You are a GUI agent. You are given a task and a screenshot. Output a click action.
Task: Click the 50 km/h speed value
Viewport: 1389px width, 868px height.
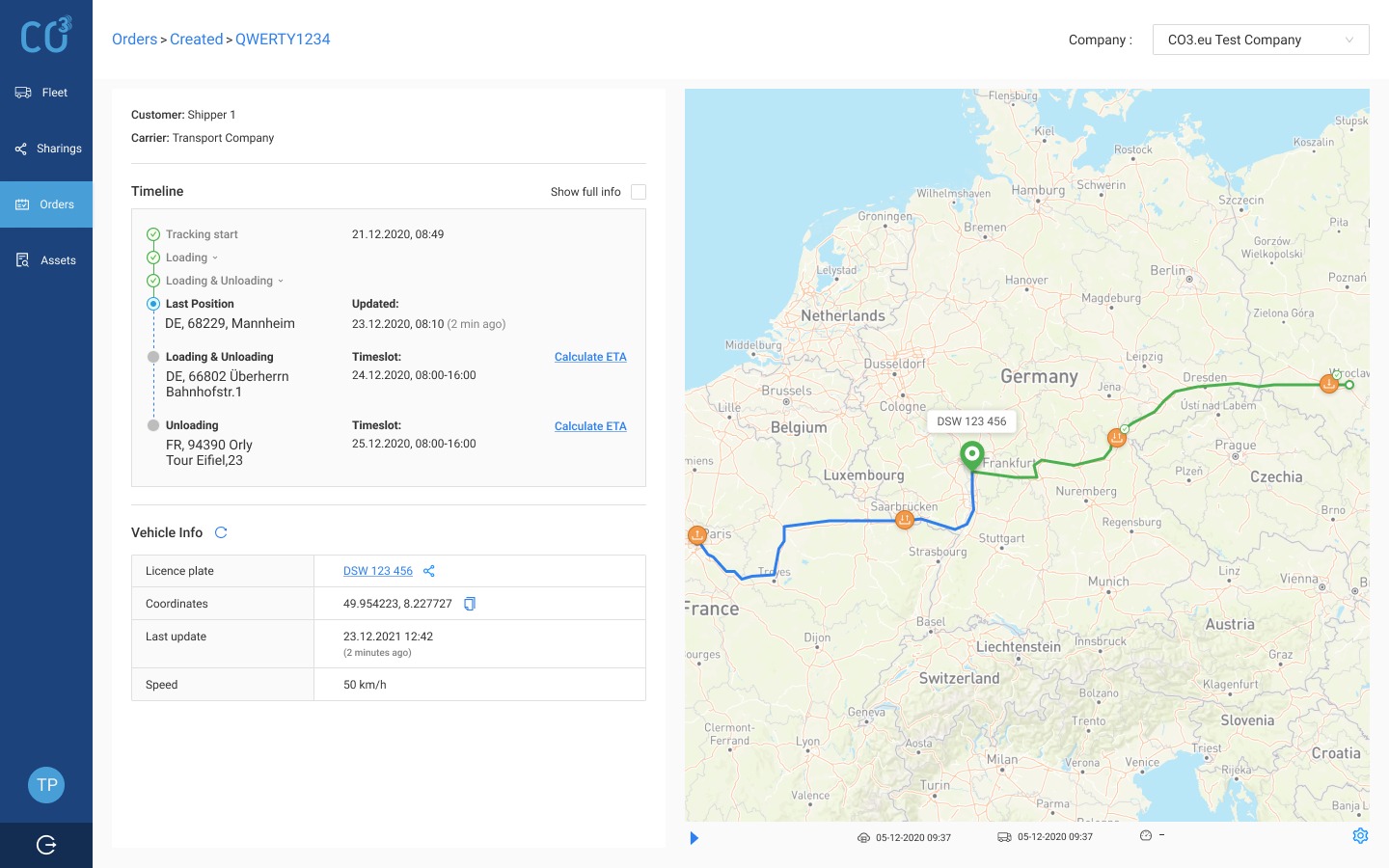pyautogui.click(x=365, y=685)
